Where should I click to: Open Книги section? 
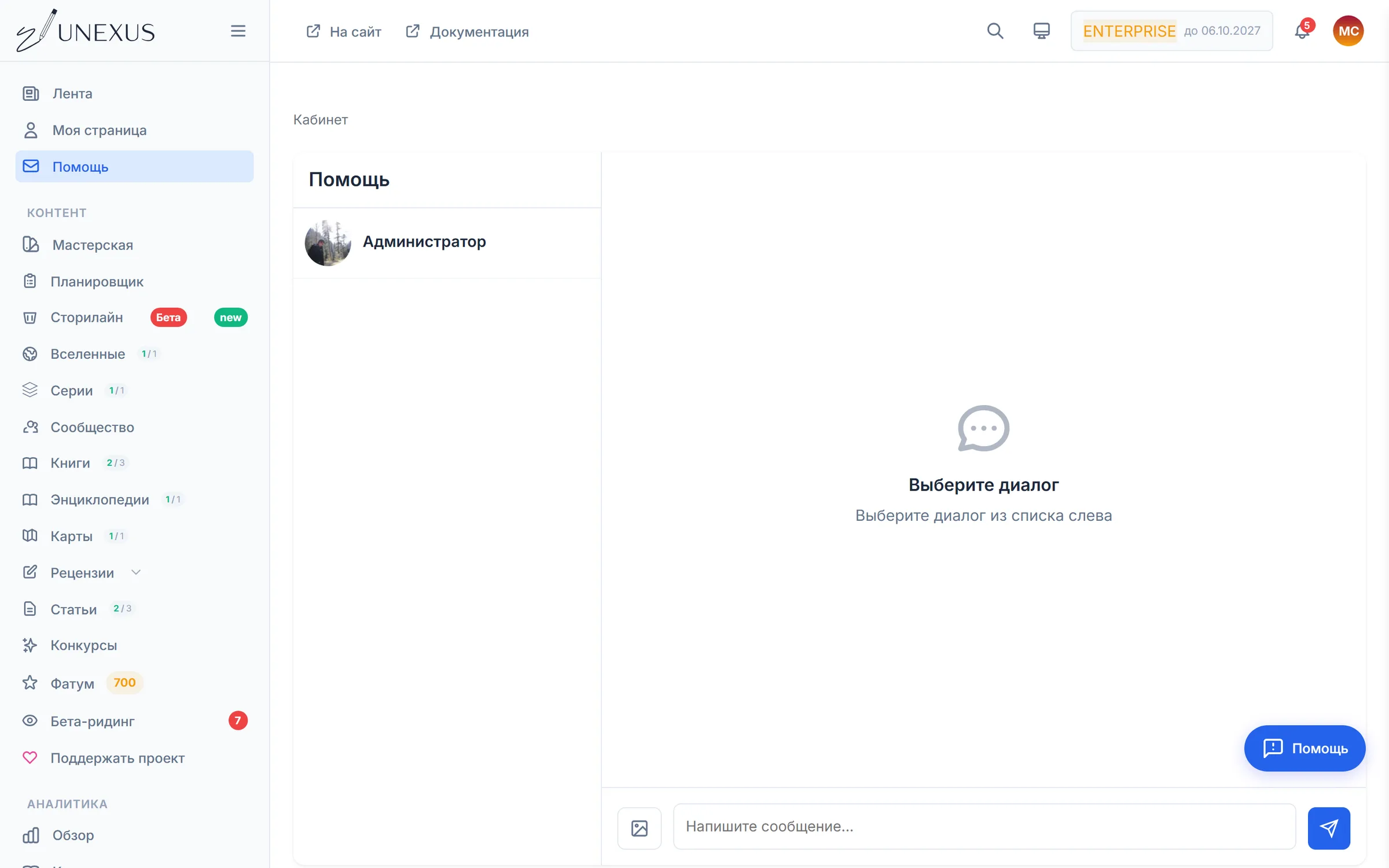tap(134, 463)
